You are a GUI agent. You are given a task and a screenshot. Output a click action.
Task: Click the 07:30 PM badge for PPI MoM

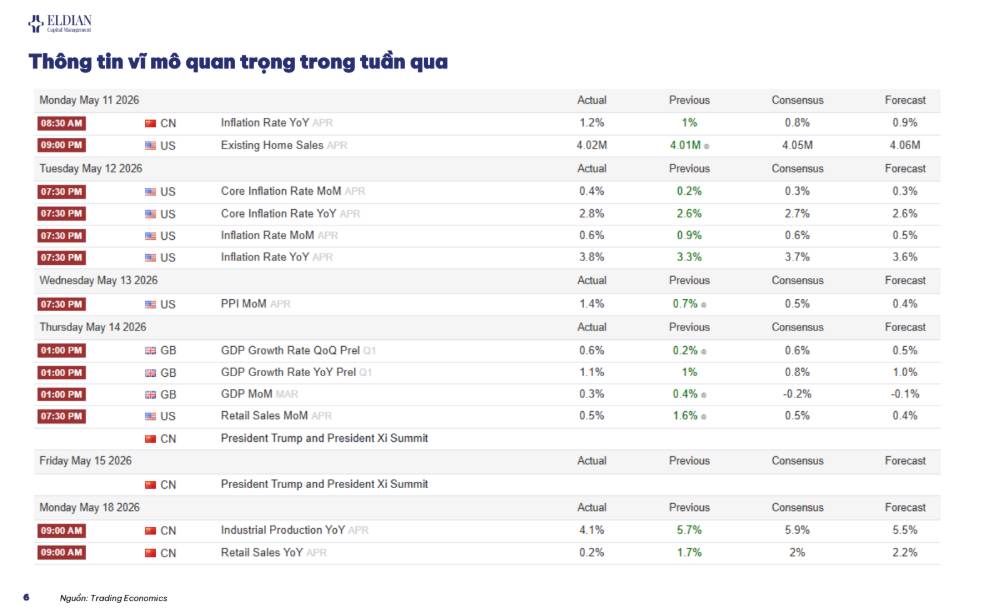point(61,304)
